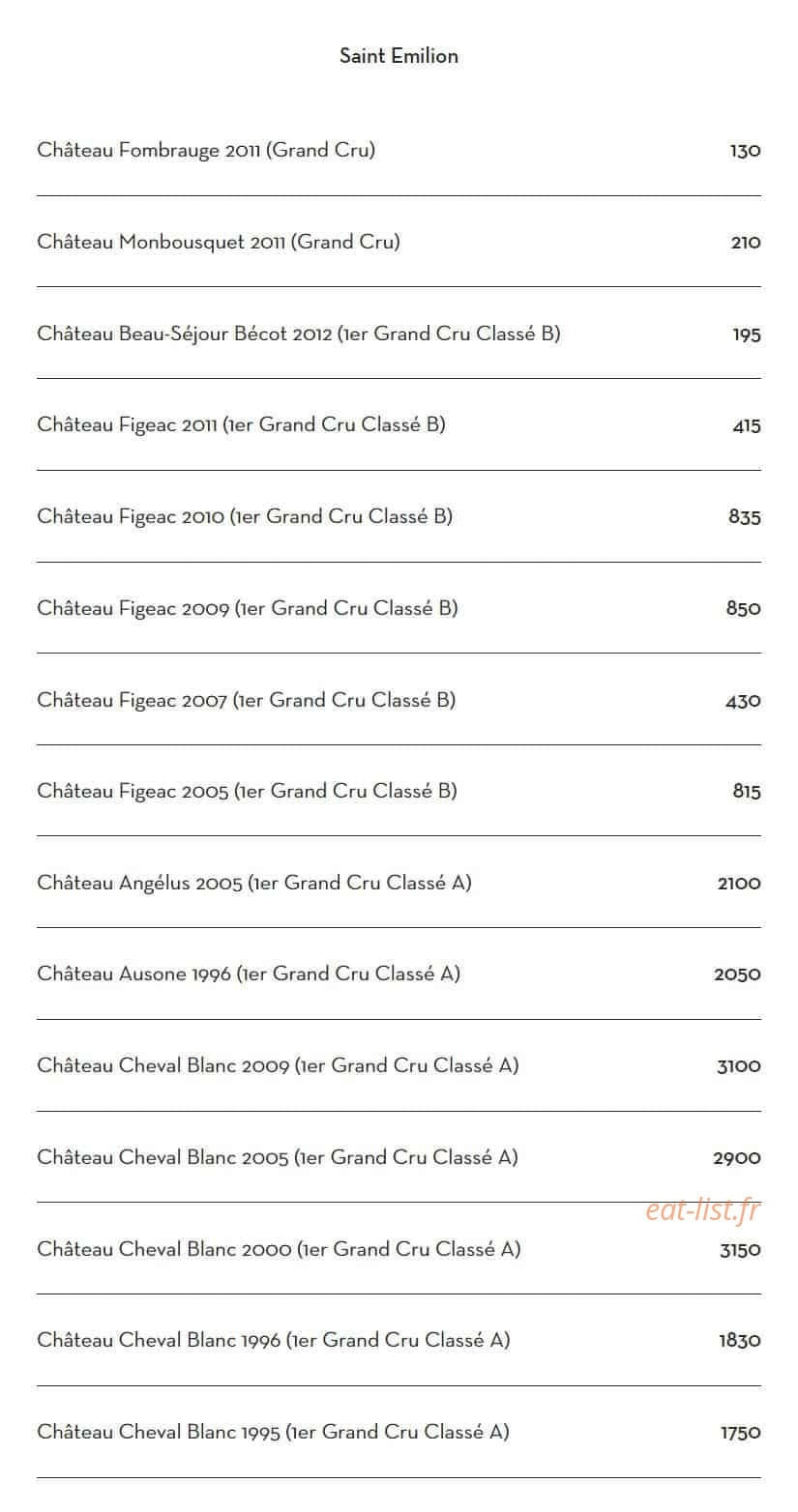Screen dimensions: 798x1512
Task: Click the 130 price for Fombrauge
Action: pyautogui.click(x=745, y=151)
